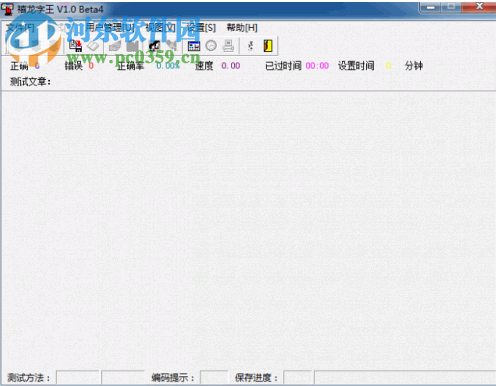
Task: Open the 视图[V] menu
Action: click(161, 28)
